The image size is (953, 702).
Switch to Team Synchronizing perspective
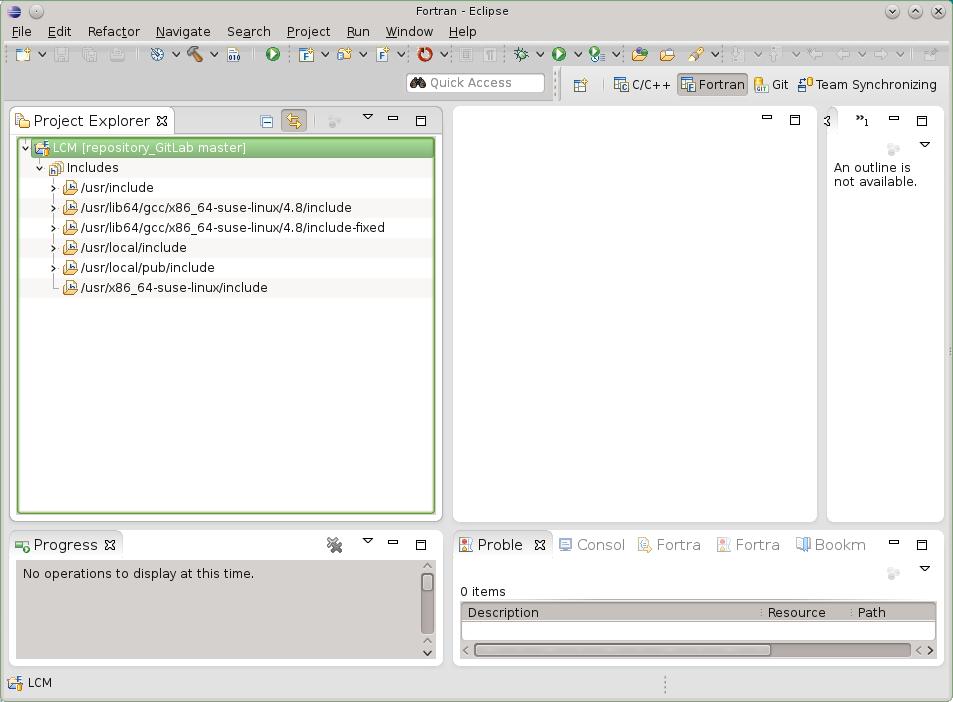click(x=867, y=84)
